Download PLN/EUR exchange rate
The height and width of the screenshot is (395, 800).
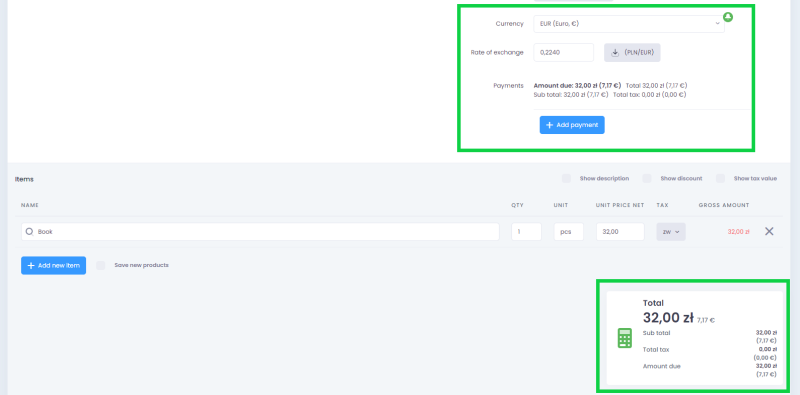click(x=632, y=53)
